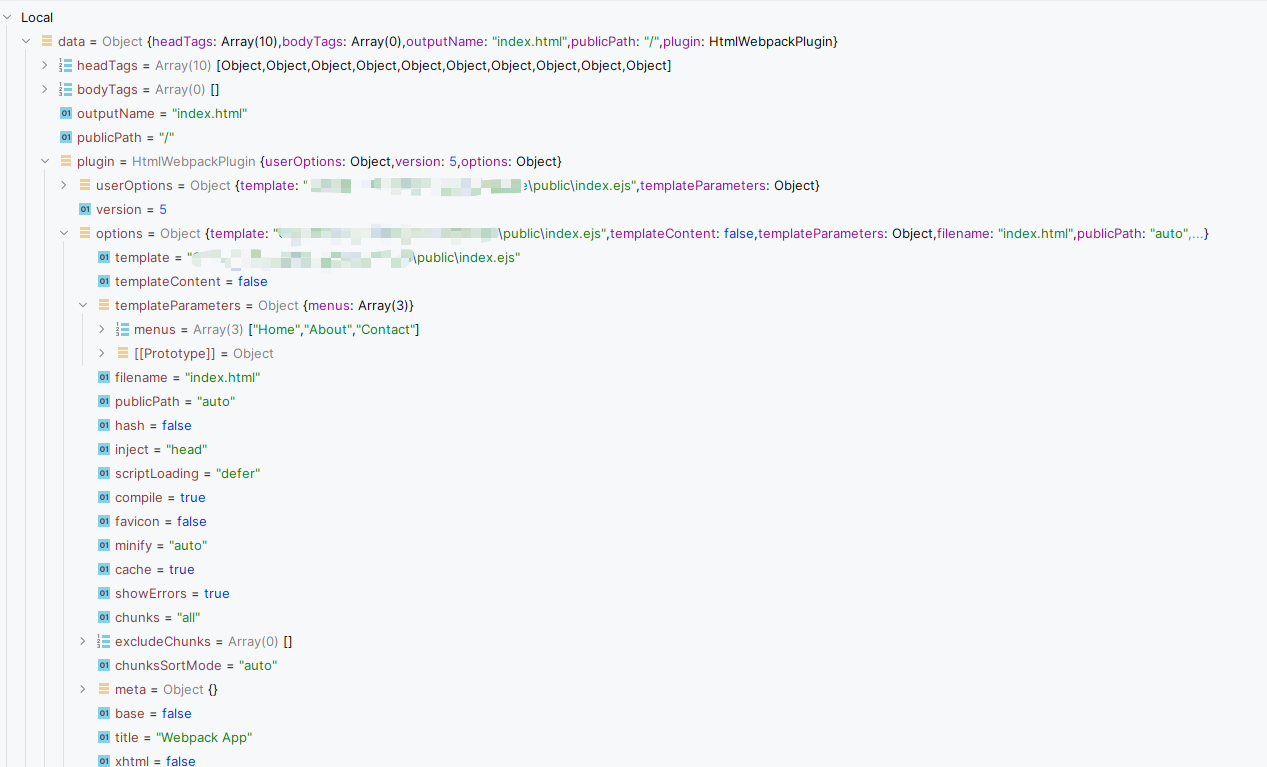Expand the userOptions object
The height and width of the screenshot is (767, 1267).
click(x=63, y=185)
